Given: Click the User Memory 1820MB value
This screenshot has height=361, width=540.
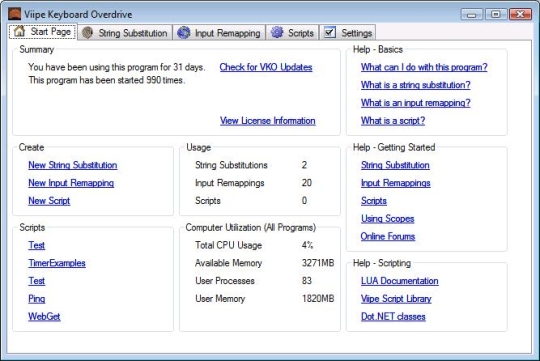Looking at the screenshot, I should click(318, 299).
